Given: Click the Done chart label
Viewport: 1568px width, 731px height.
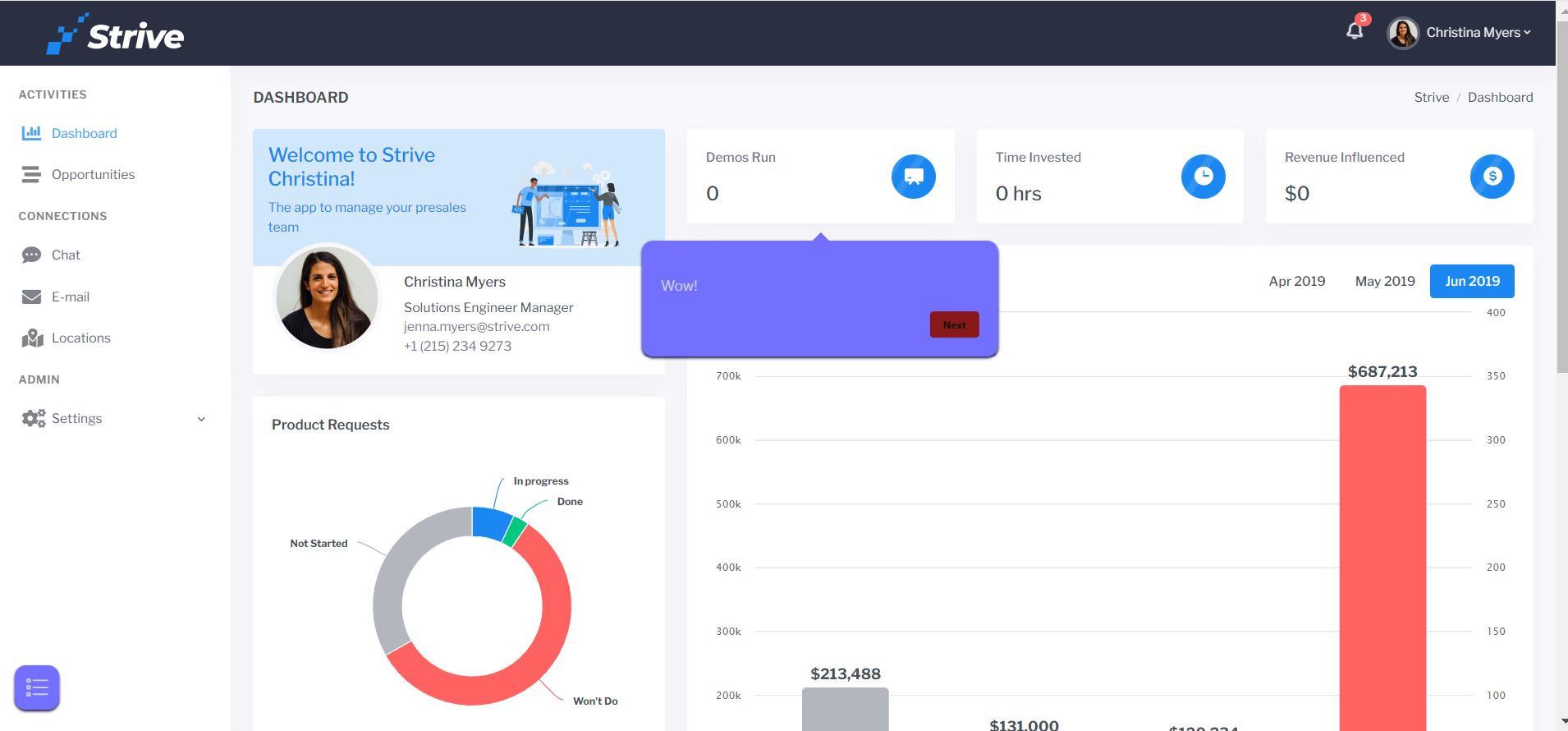Looking at the screenshot, I should tap(570, 502).
